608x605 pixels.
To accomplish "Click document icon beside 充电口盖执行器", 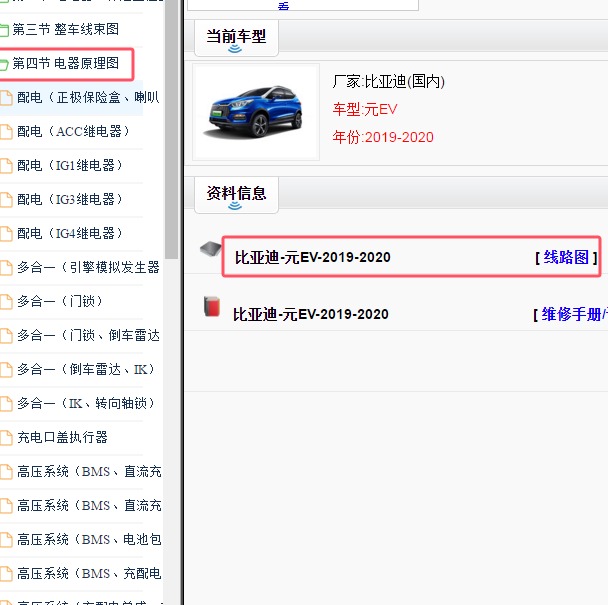I will pyautogui.click(x=6, y=438).
